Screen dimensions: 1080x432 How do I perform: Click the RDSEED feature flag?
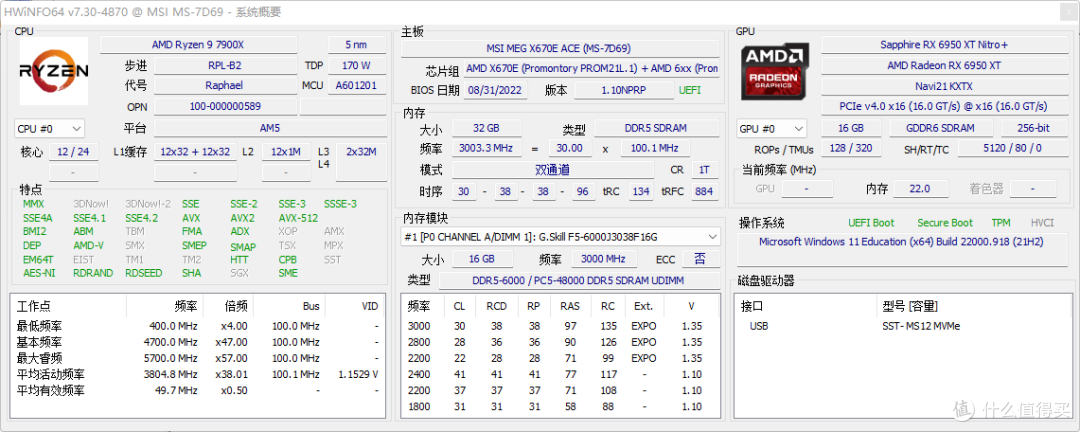pyautogui.click(x=144, y=273)
